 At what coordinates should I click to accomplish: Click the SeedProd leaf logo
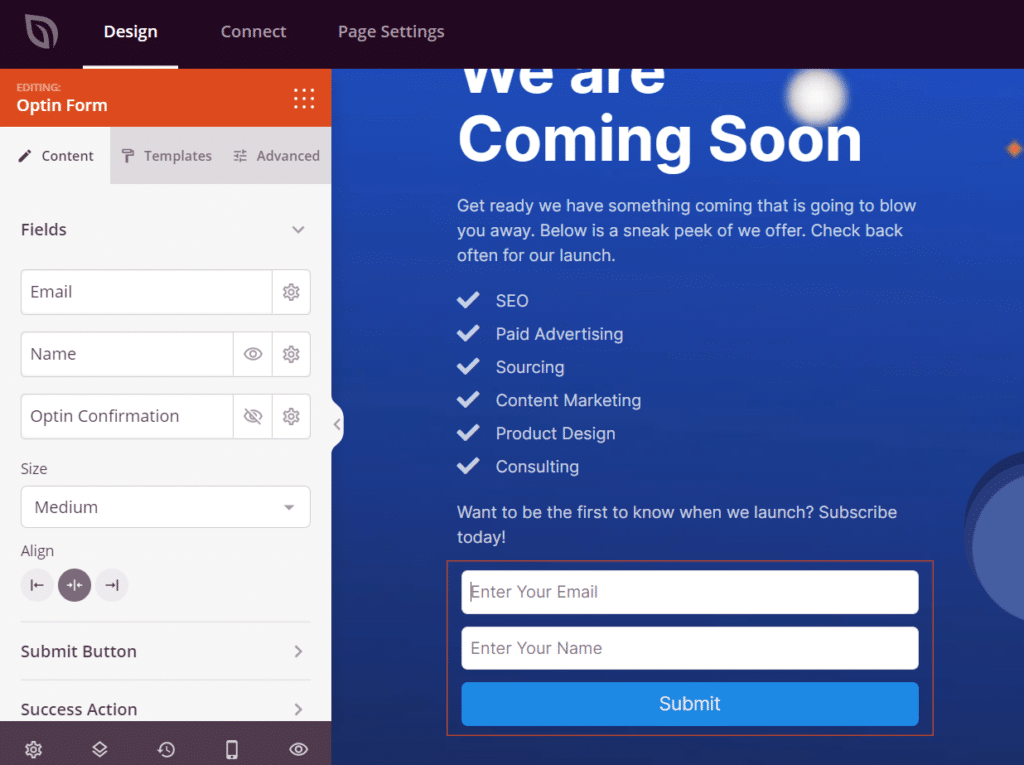point(41,32)
